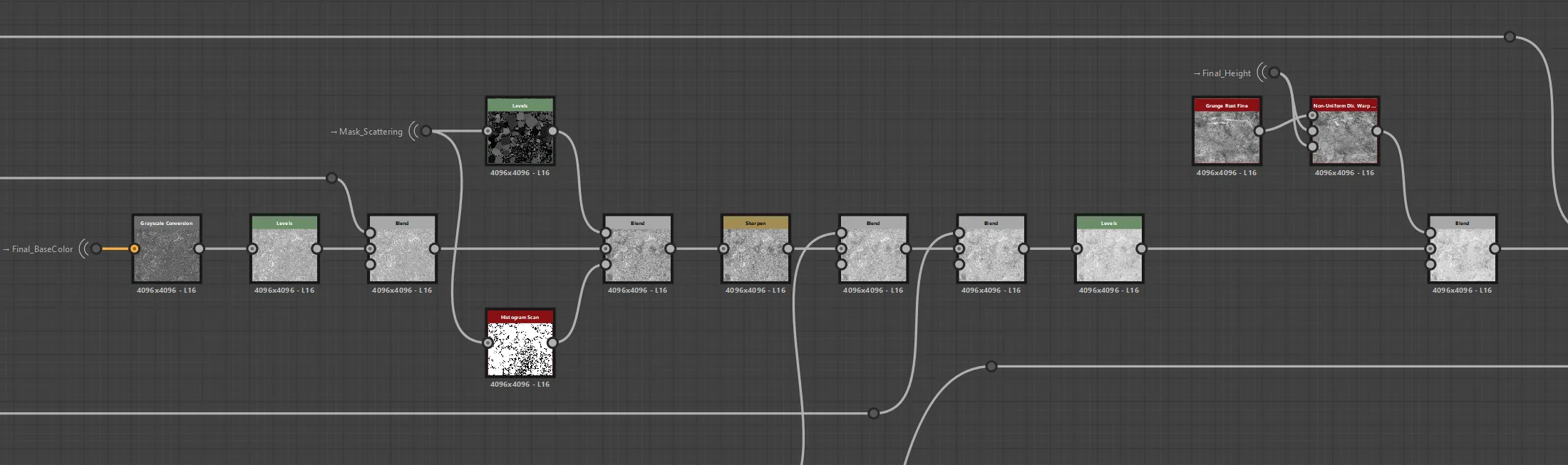Select Levels node after Grayscale Conversion

[284, 249]
